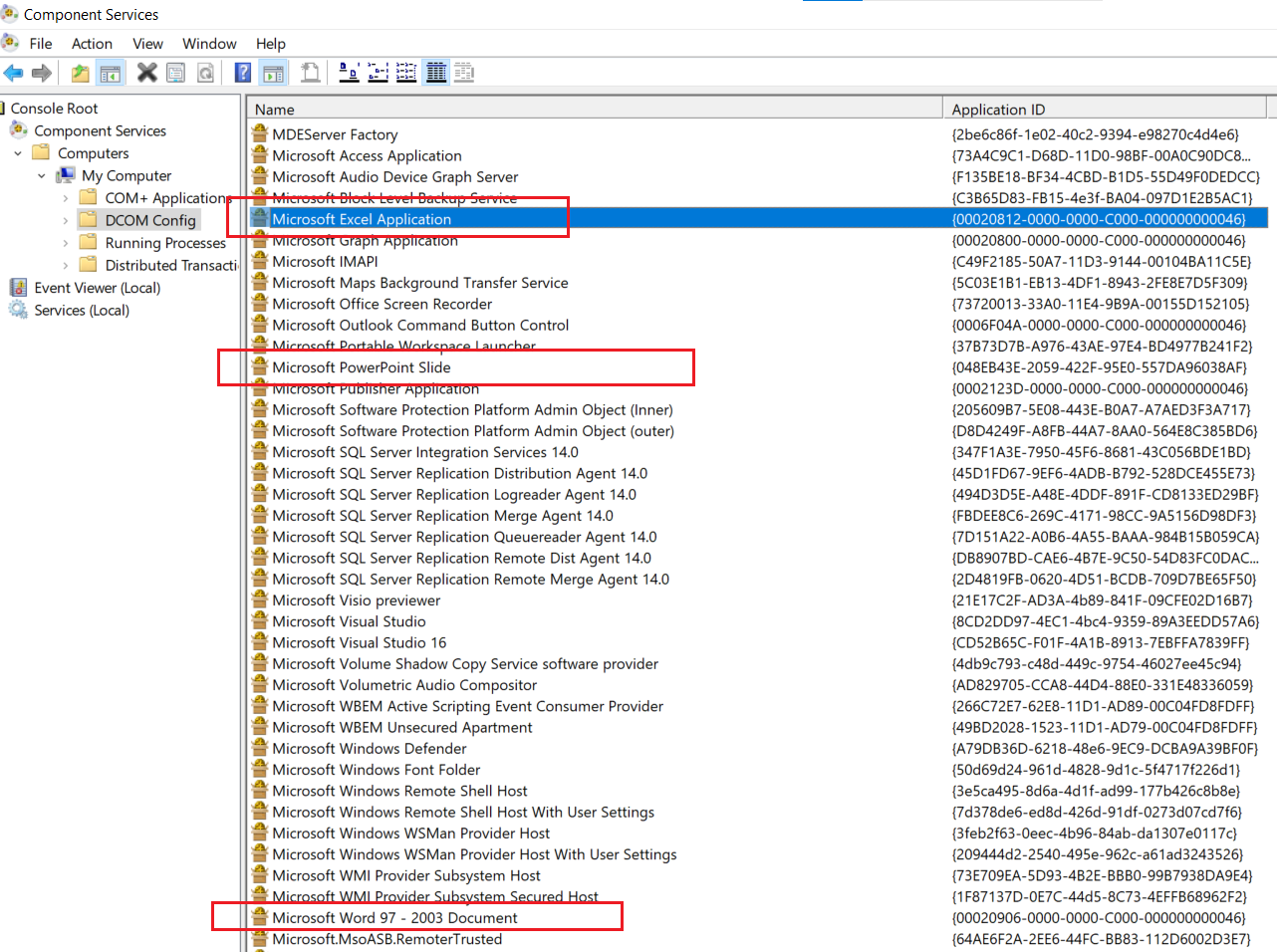
Task: Open Properties from the toolbar
Action: click(175, 73)
